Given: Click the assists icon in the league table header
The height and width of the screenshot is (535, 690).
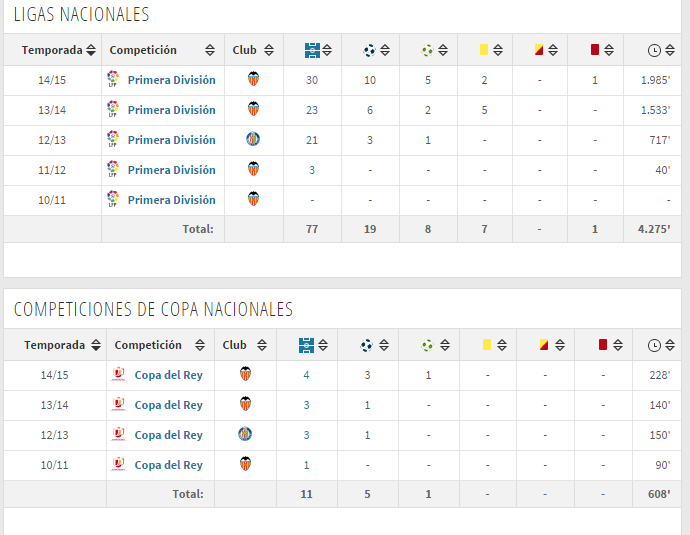Looking at the screenshot, I should 427,51.
